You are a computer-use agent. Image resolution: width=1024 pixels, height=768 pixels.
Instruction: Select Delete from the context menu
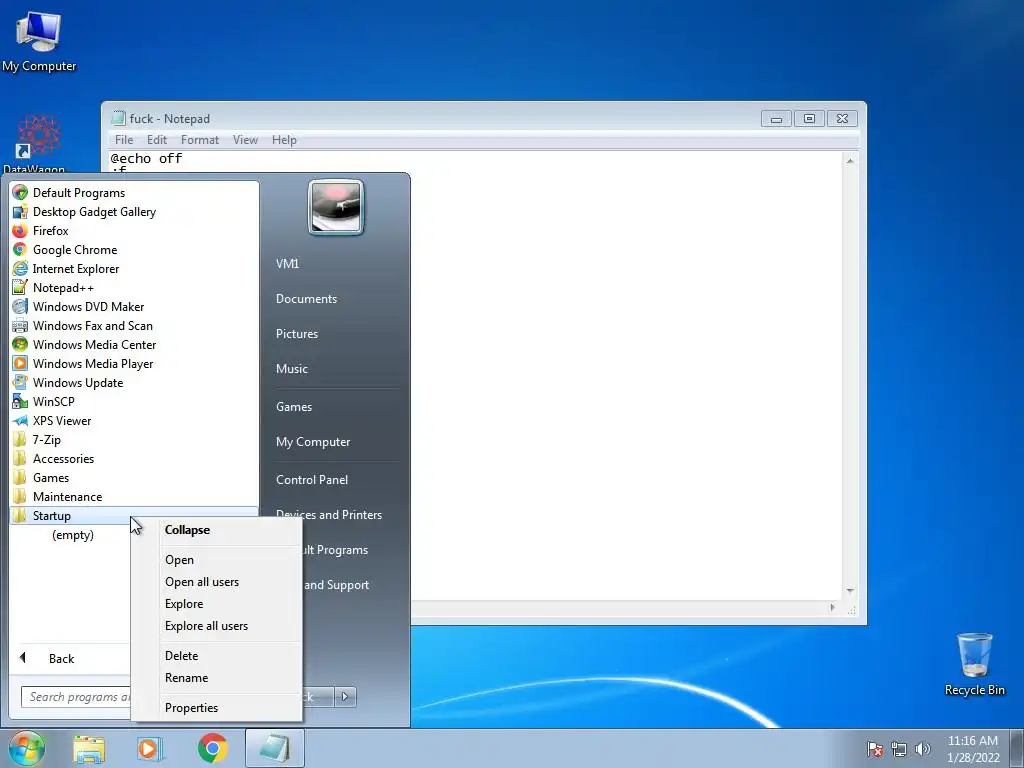coord(217,656)
